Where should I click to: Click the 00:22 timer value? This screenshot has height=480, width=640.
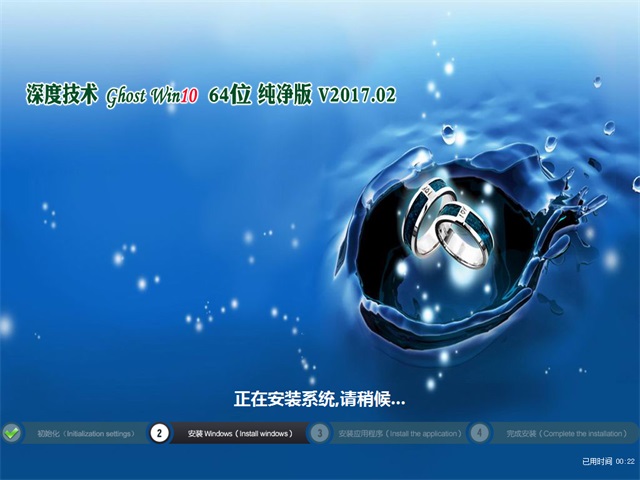coord(625,461)
